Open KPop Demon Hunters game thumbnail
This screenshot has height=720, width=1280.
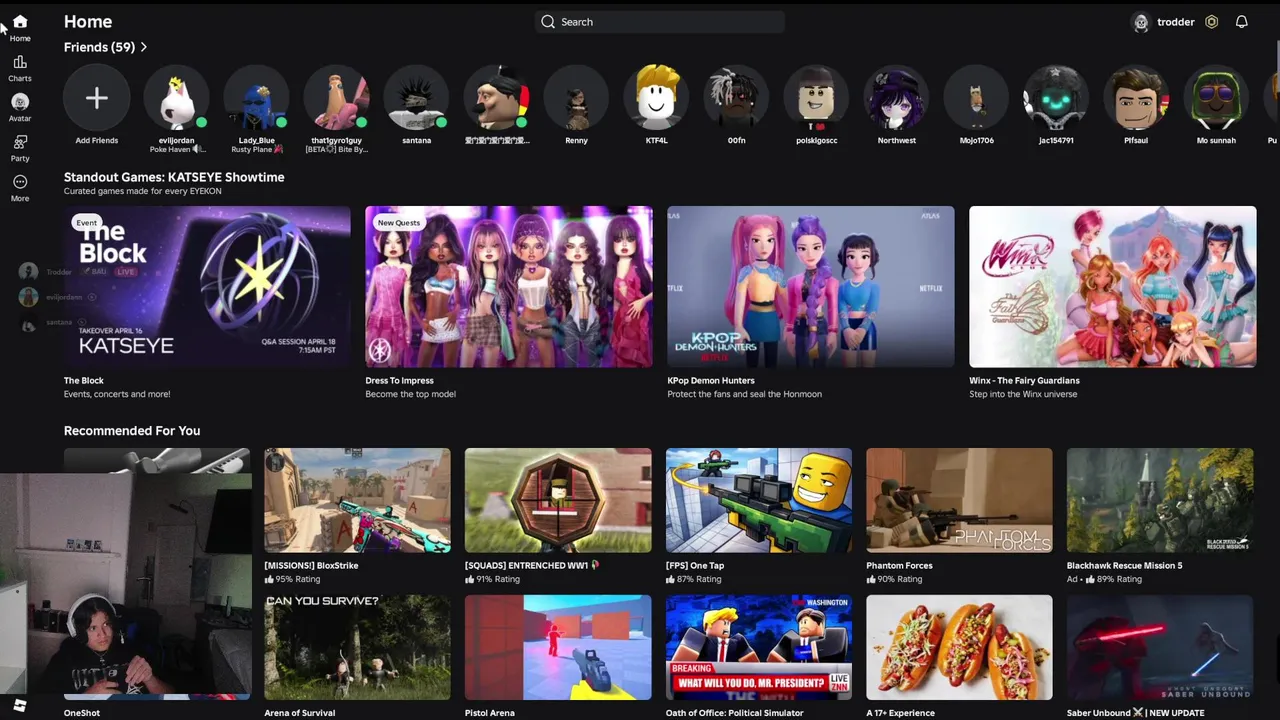[811, 287]
